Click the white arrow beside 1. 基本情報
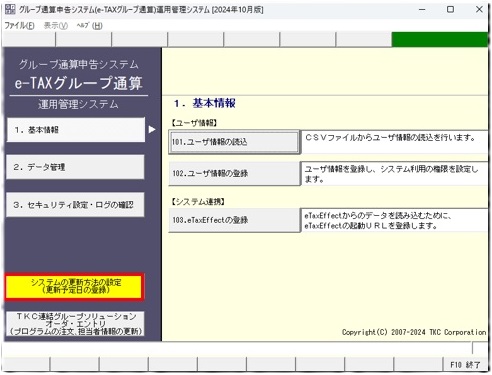This screenshot has height=375, width=492. point(152,129)
